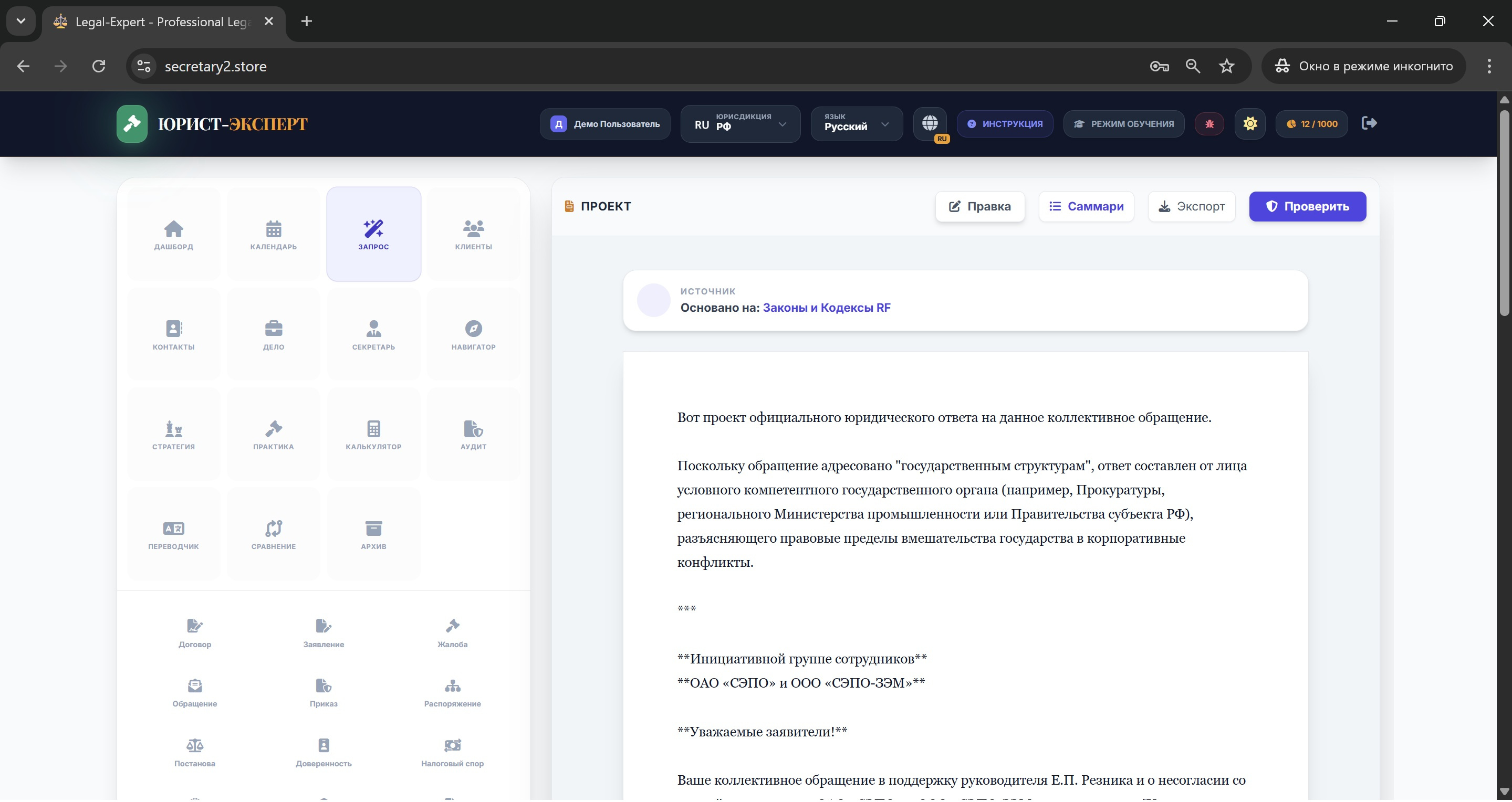Open the Audit (Аудит) module
This screenshot has width=1512, height=802.
click(473, 434)
